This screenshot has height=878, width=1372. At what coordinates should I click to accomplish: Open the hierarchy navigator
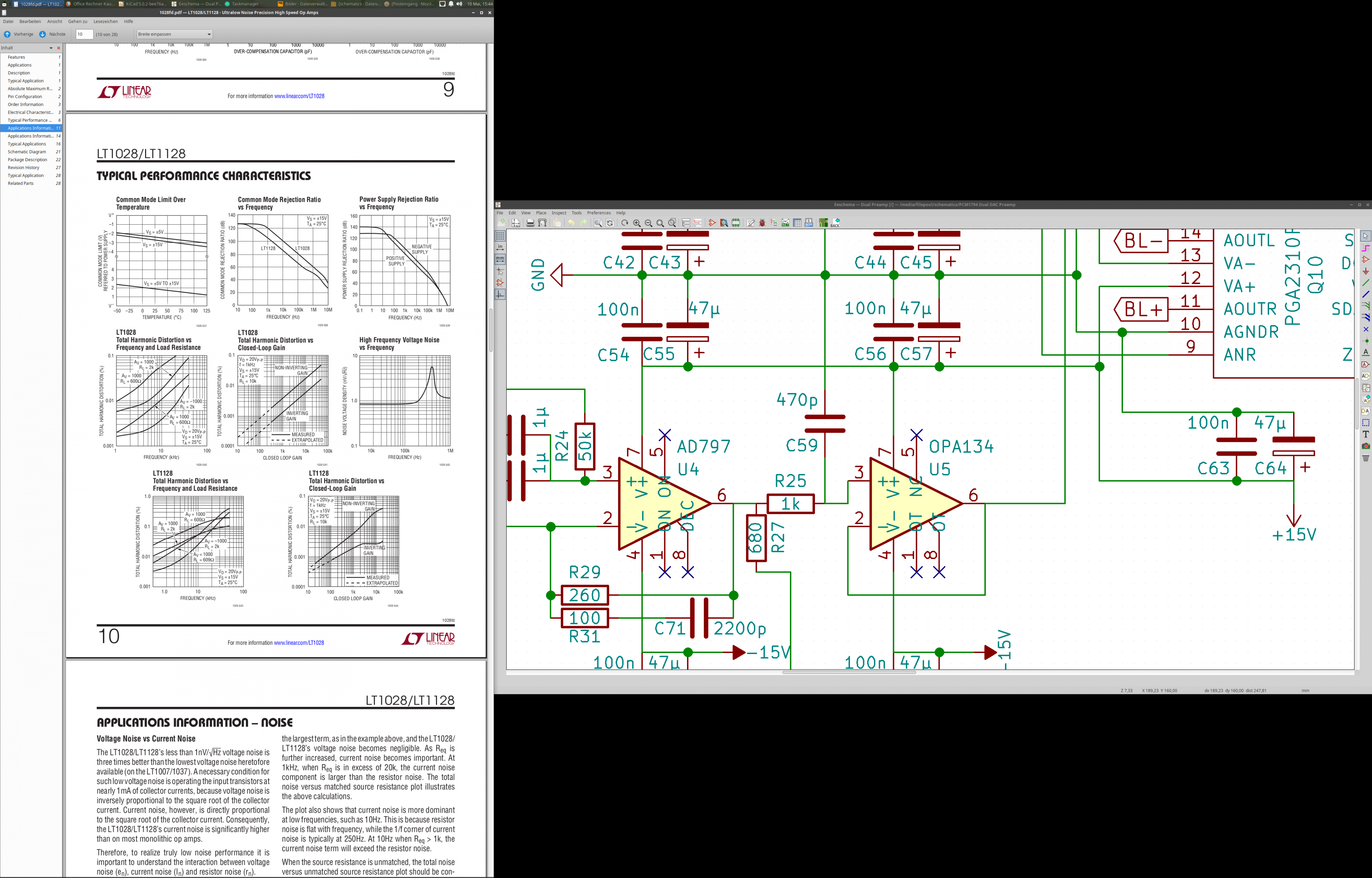pos(686,223)
